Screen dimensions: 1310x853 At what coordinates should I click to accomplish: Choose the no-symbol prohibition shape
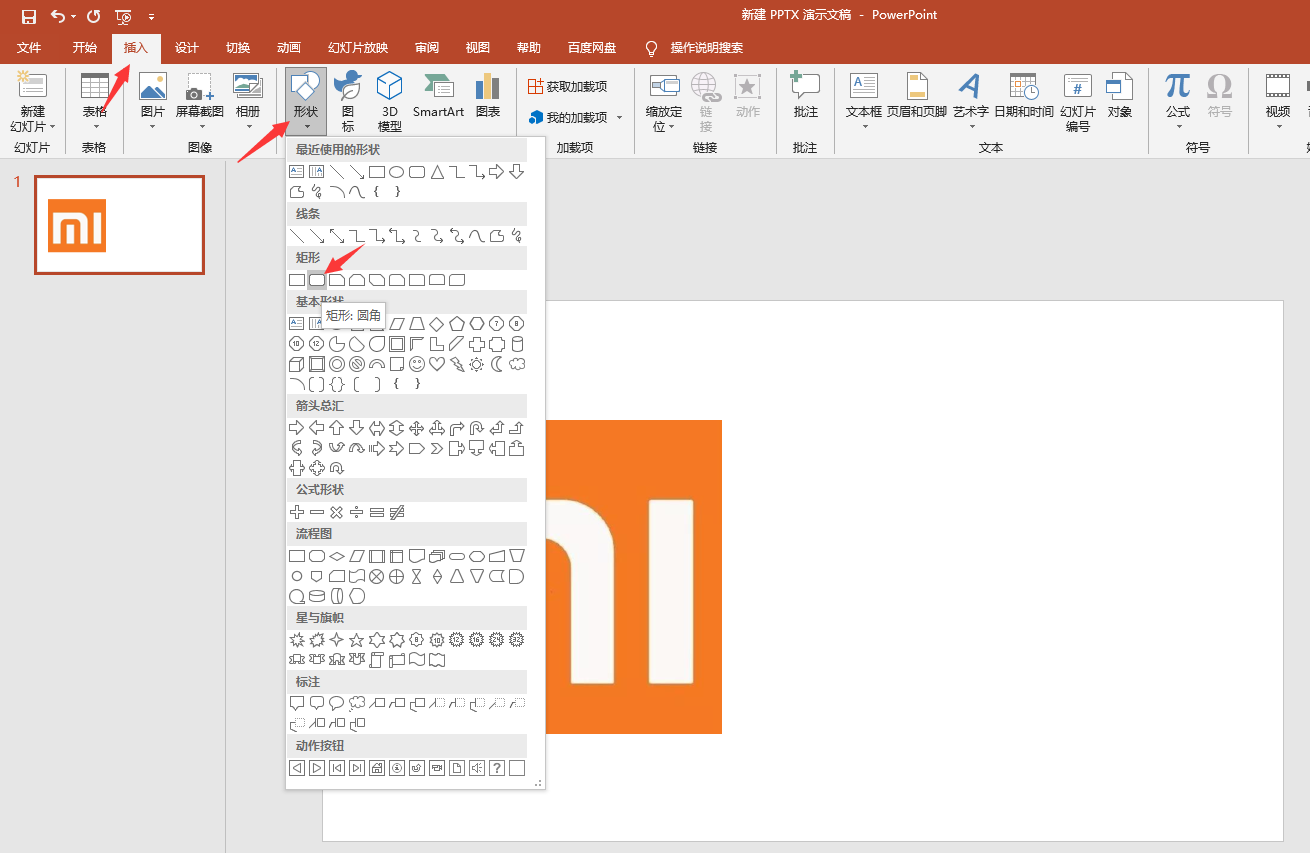click(x=357, y=364)
